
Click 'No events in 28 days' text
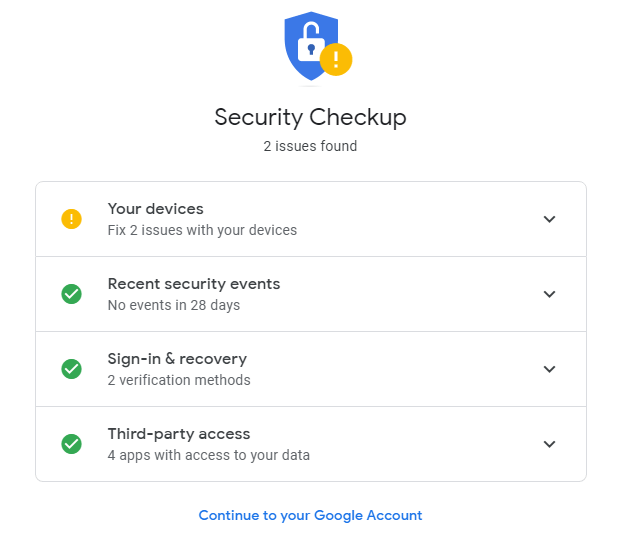point(173,305)
